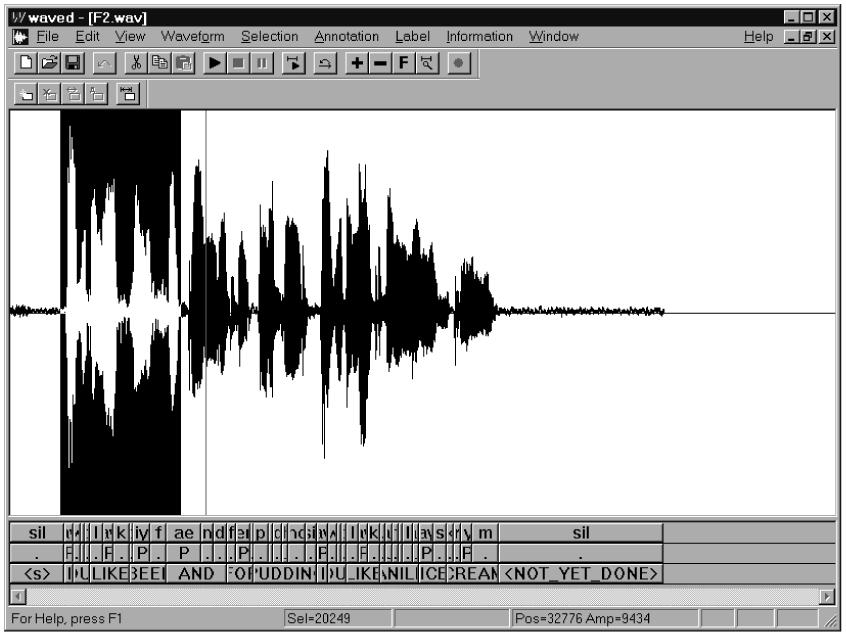Start recording with the record button
This screenshot has height=634, width=846.
pyautogui.click(x=459, y=63)
